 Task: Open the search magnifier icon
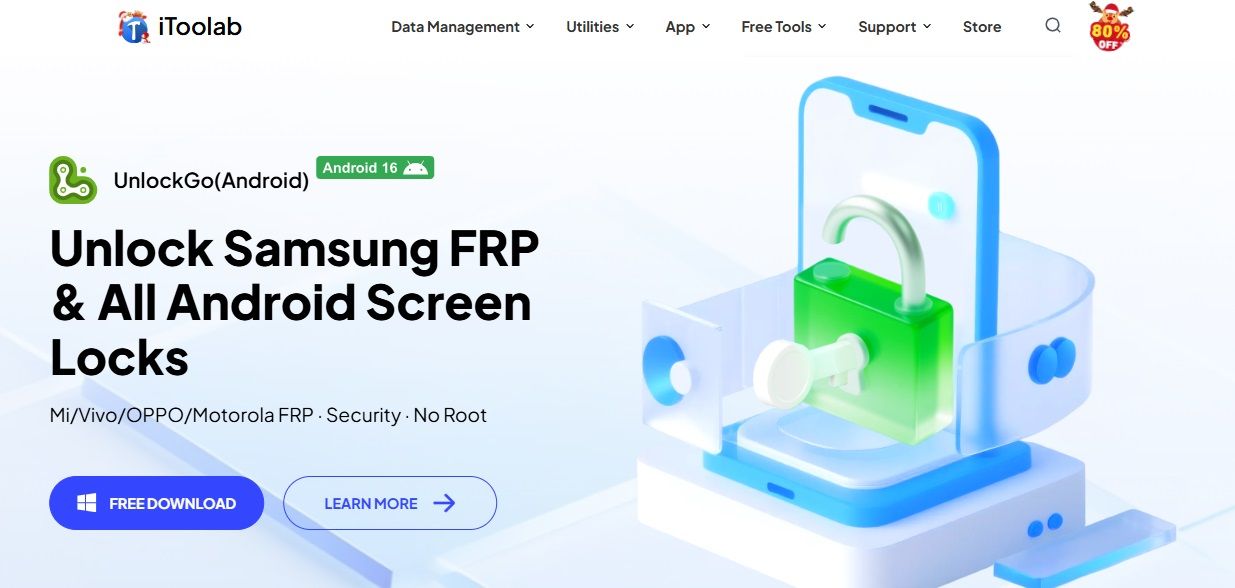[x=1053, y=26]
